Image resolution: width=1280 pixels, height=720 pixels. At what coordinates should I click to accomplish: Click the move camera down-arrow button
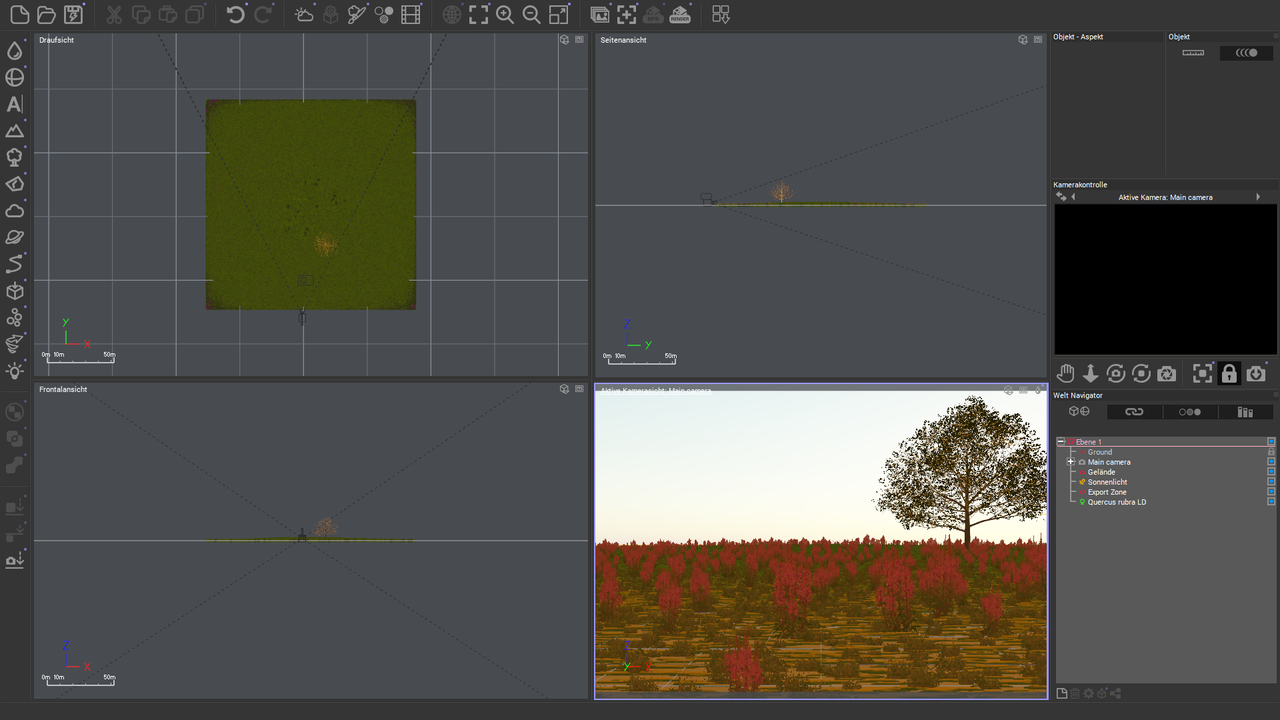[x=1091, y=373]
